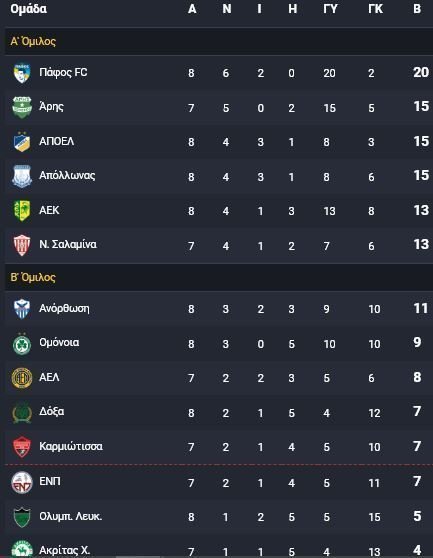Click the ΑΠΟΕΛ team badge
The height and width of the screenshot is (558, 433).
coord(22,142)
